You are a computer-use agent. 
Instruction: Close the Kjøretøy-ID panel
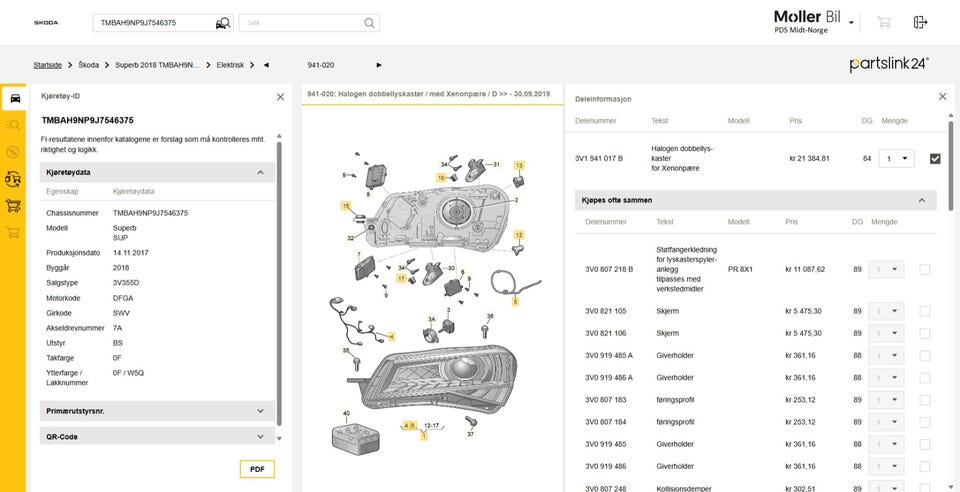pyautogui.click(x=280, y=97)
